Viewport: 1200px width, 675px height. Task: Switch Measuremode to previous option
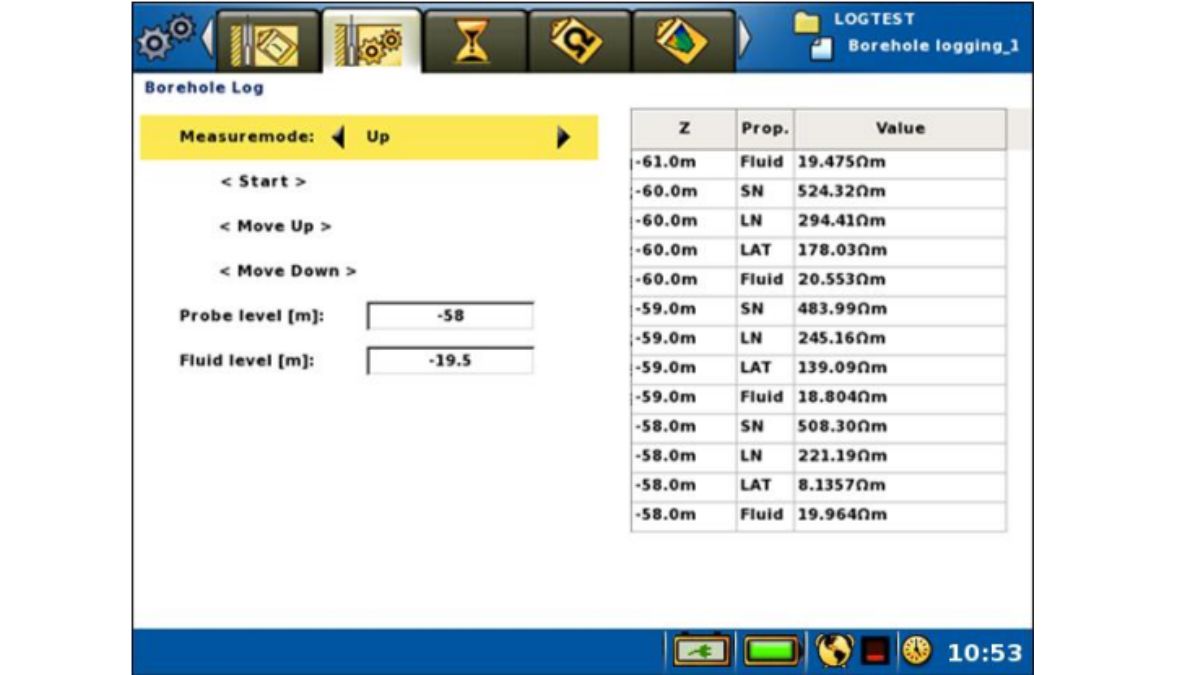coord(338,138)
